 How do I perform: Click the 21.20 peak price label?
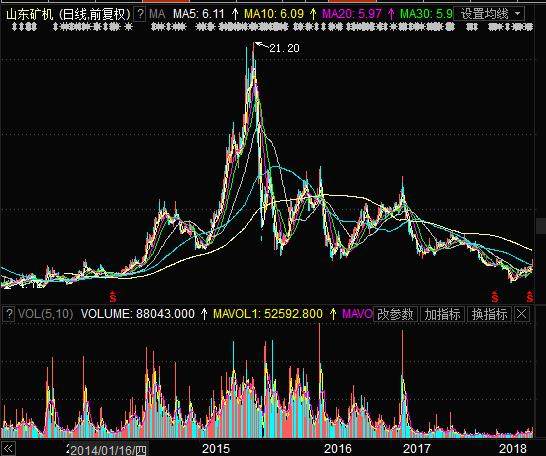(284, 48)
